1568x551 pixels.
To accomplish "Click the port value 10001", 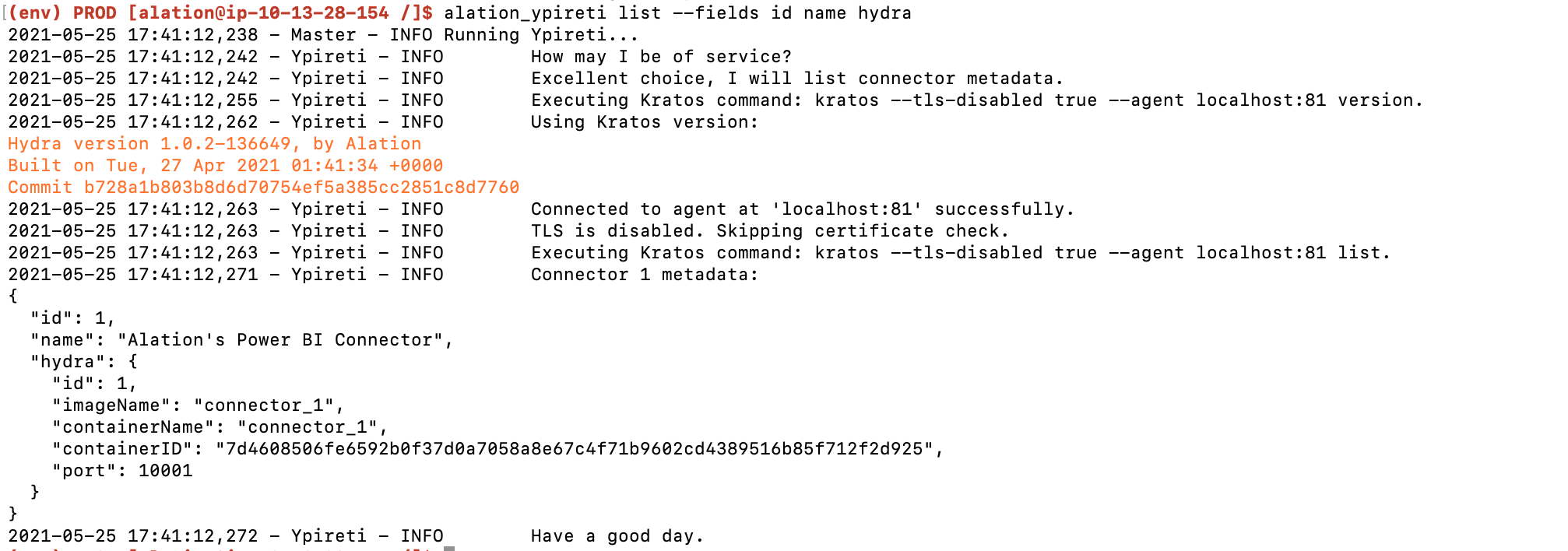I will point(165,471).
